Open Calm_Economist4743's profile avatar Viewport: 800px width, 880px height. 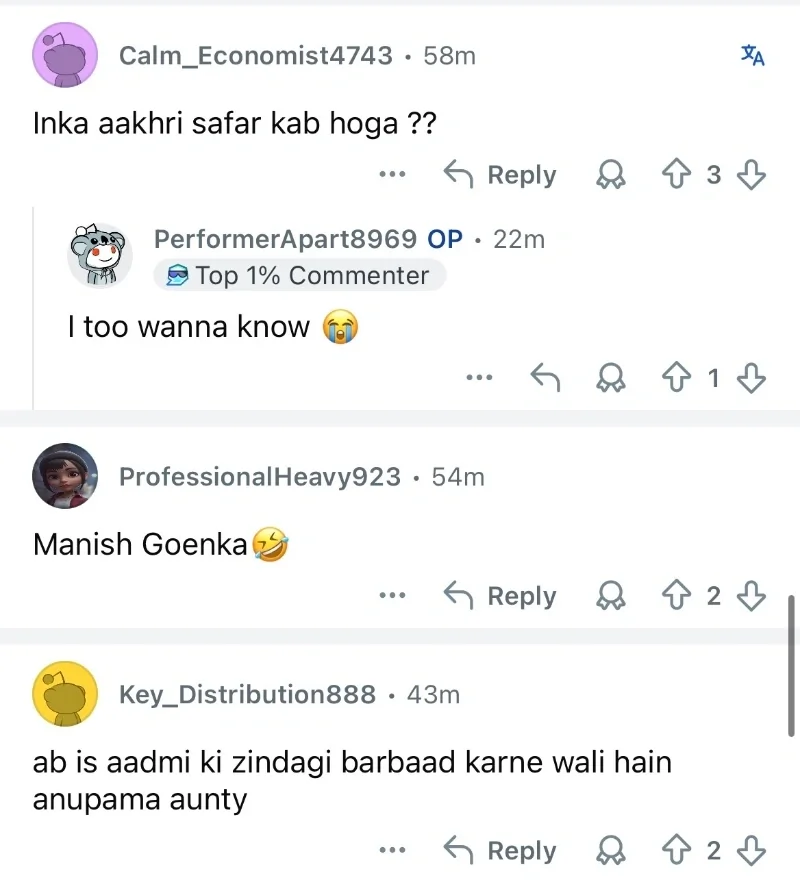pyautogui.click(x=65, y=56)
